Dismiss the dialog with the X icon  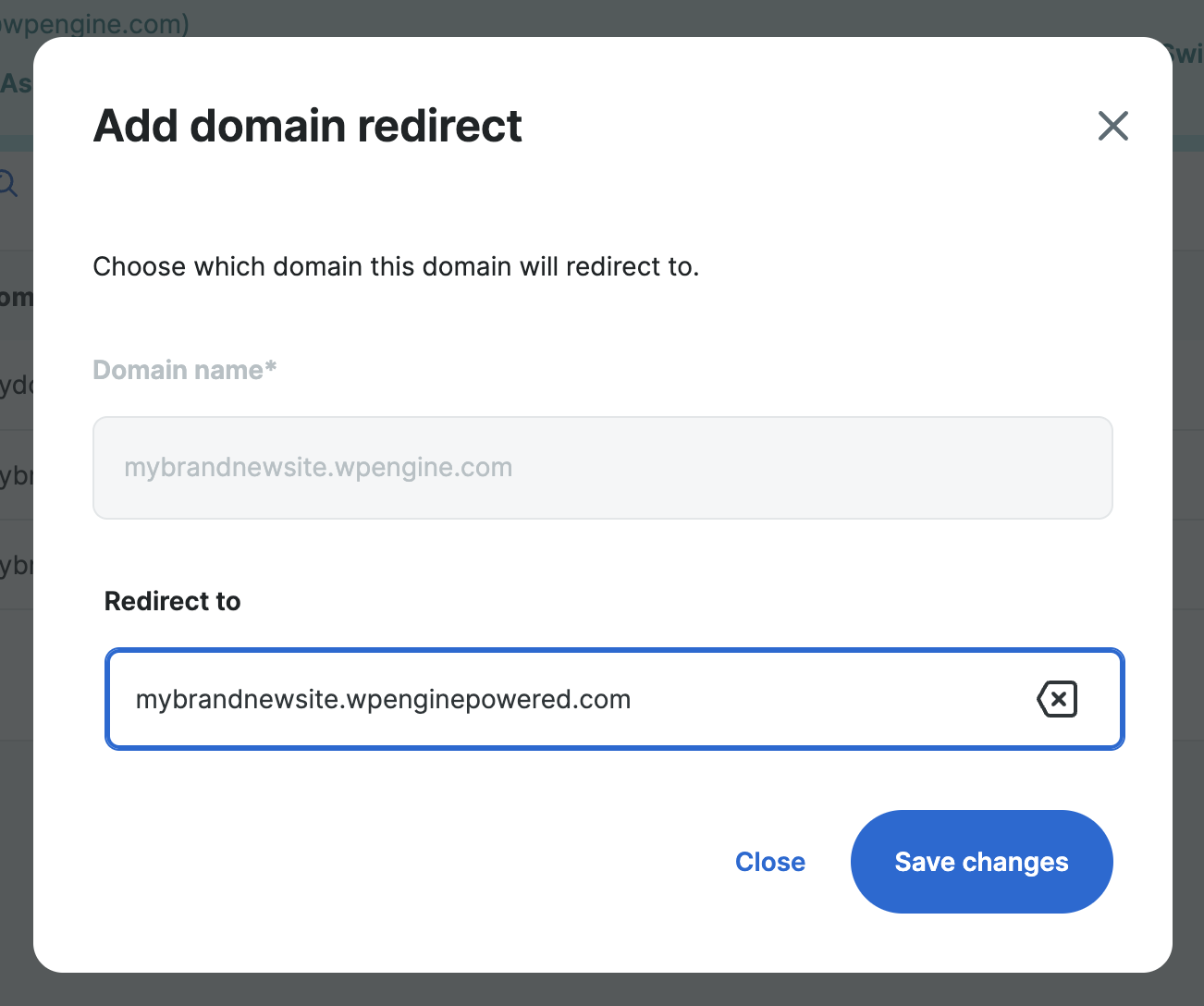1112,126
